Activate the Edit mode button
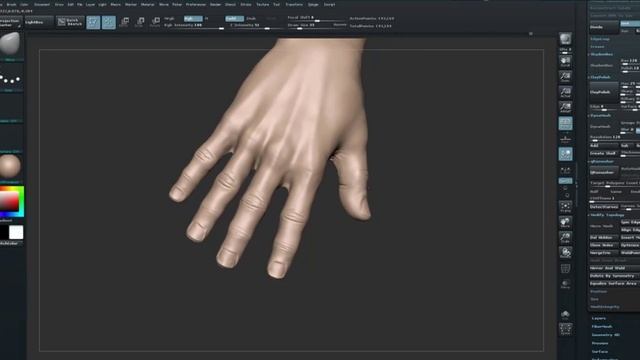Viewport: 640px width, 360px height. pos(93,22)
